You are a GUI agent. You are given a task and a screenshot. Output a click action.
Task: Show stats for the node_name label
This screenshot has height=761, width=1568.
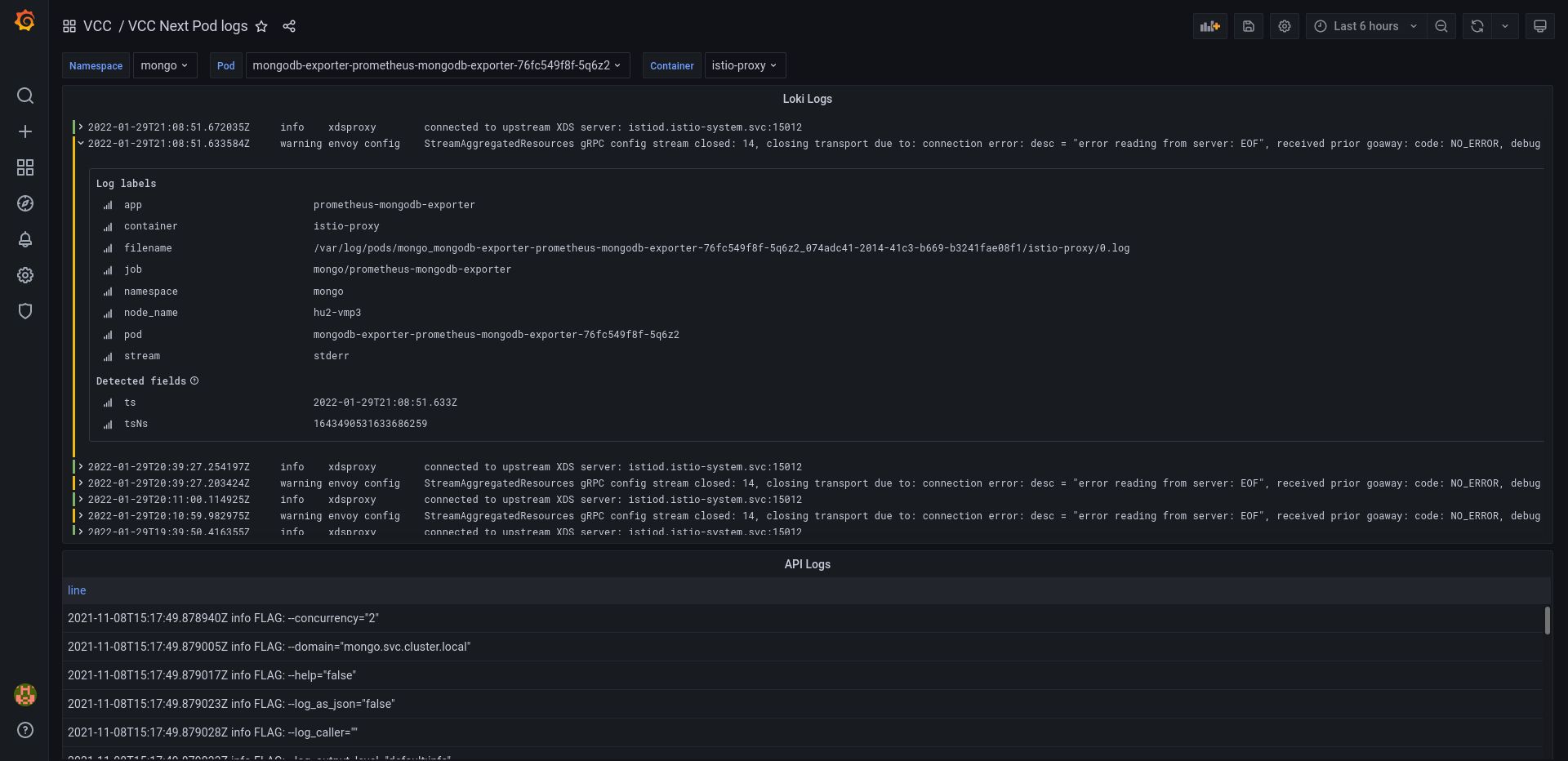pos(108,314)
